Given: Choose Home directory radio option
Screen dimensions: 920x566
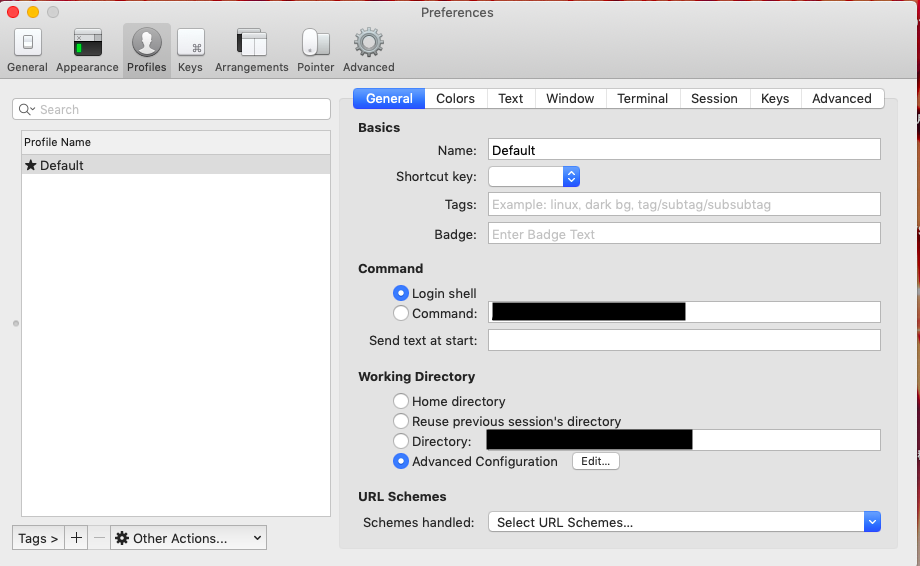Looking at the screenshot, I should pos(401,401).
